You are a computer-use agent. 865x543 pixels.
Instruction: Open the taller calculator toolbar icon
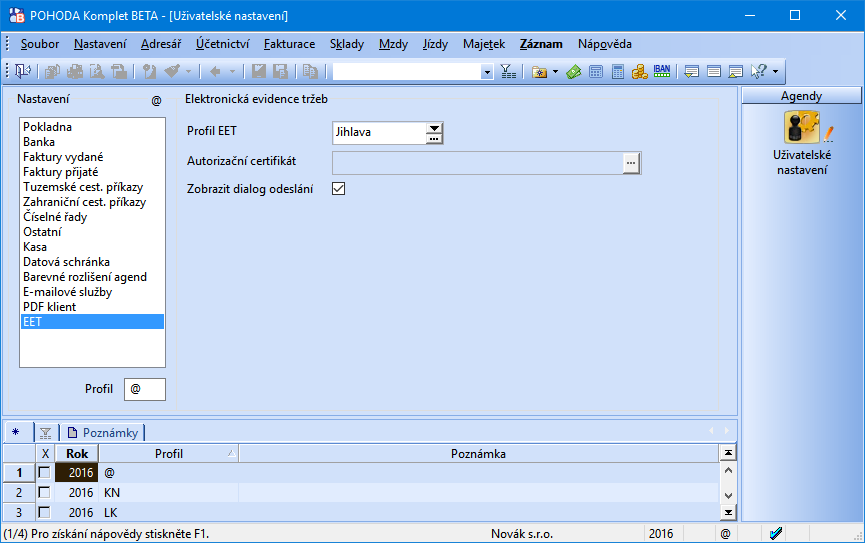[x=618, y=72]
